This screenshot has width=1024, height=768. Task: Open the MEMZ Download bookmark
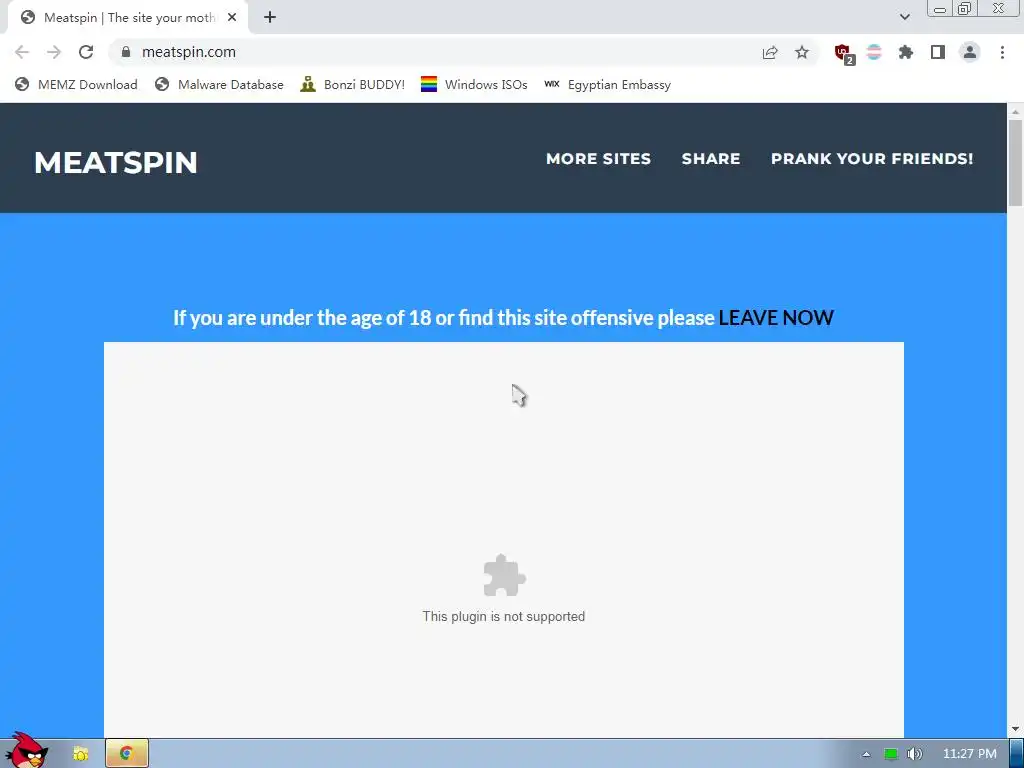point(76,84)
